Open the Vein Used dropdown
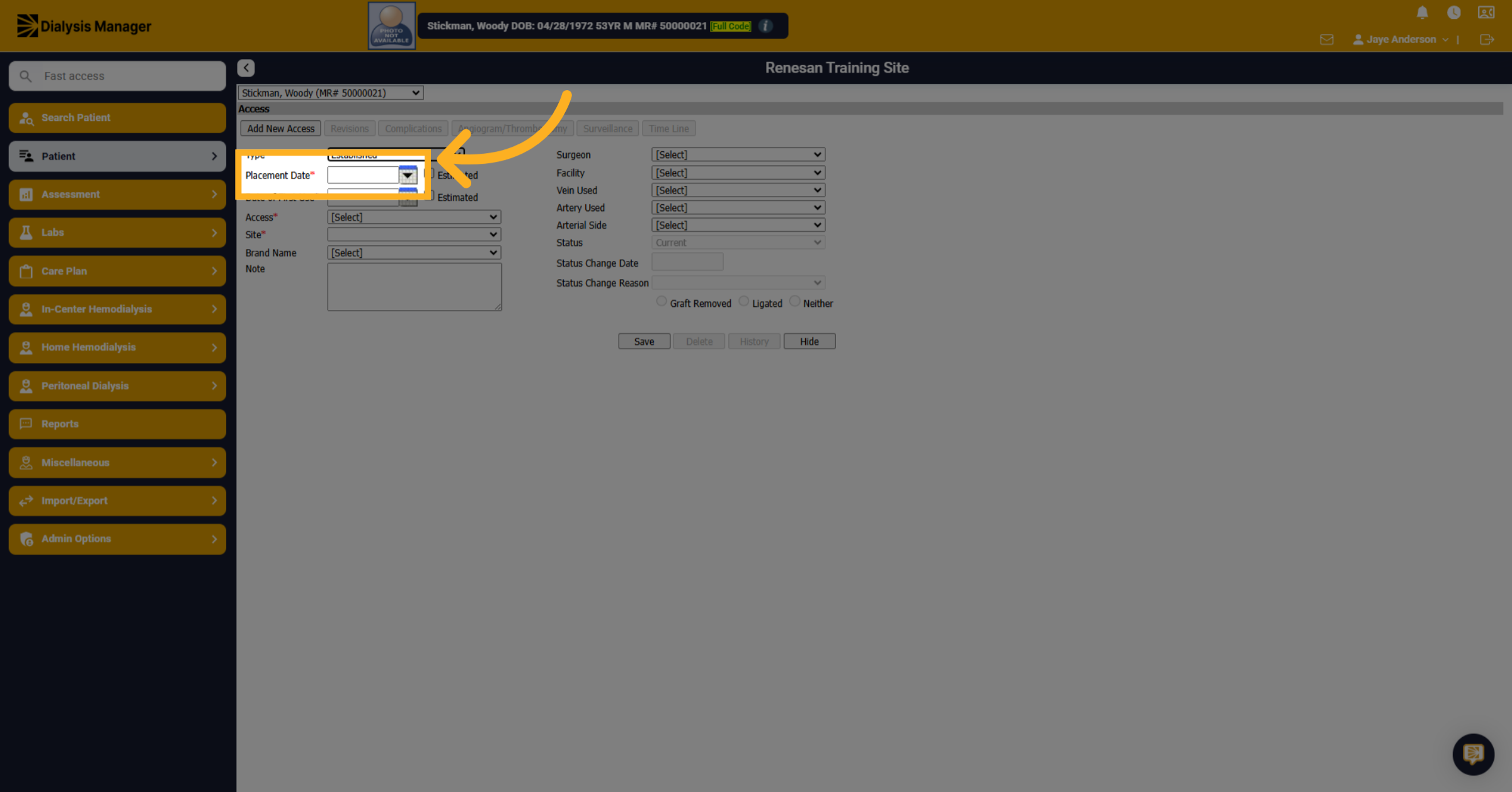The height and width of the screenshot is (792, 1512). 738,190
